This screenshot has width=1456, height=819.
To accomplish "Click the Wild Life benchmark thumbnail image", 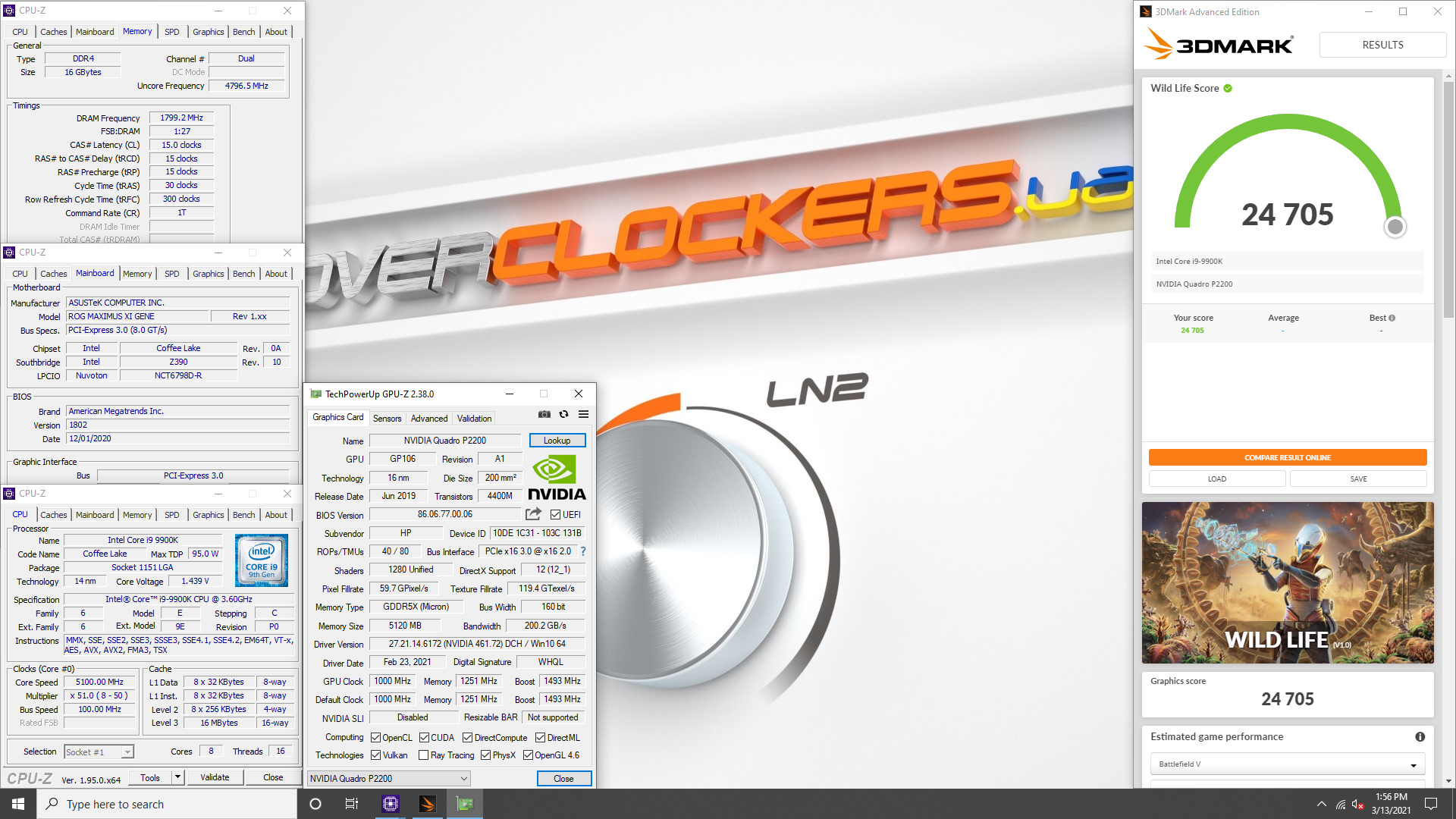I will click(1288, 582).
